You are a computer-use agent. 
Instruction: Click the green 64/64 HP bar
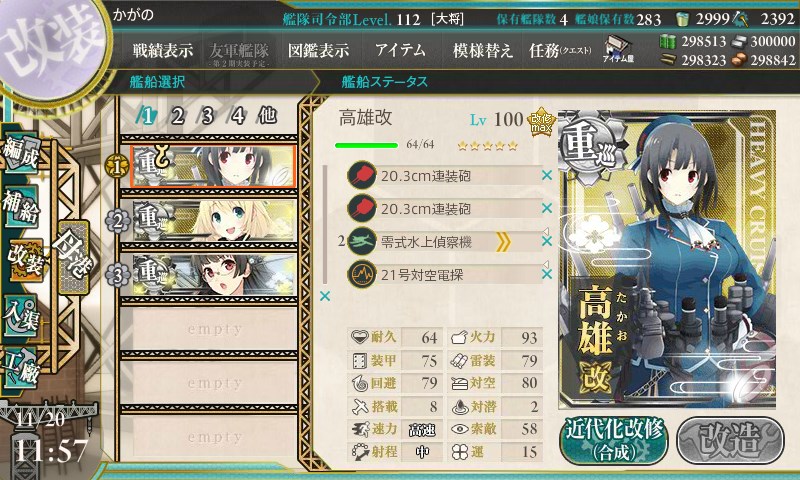[366, 145]
